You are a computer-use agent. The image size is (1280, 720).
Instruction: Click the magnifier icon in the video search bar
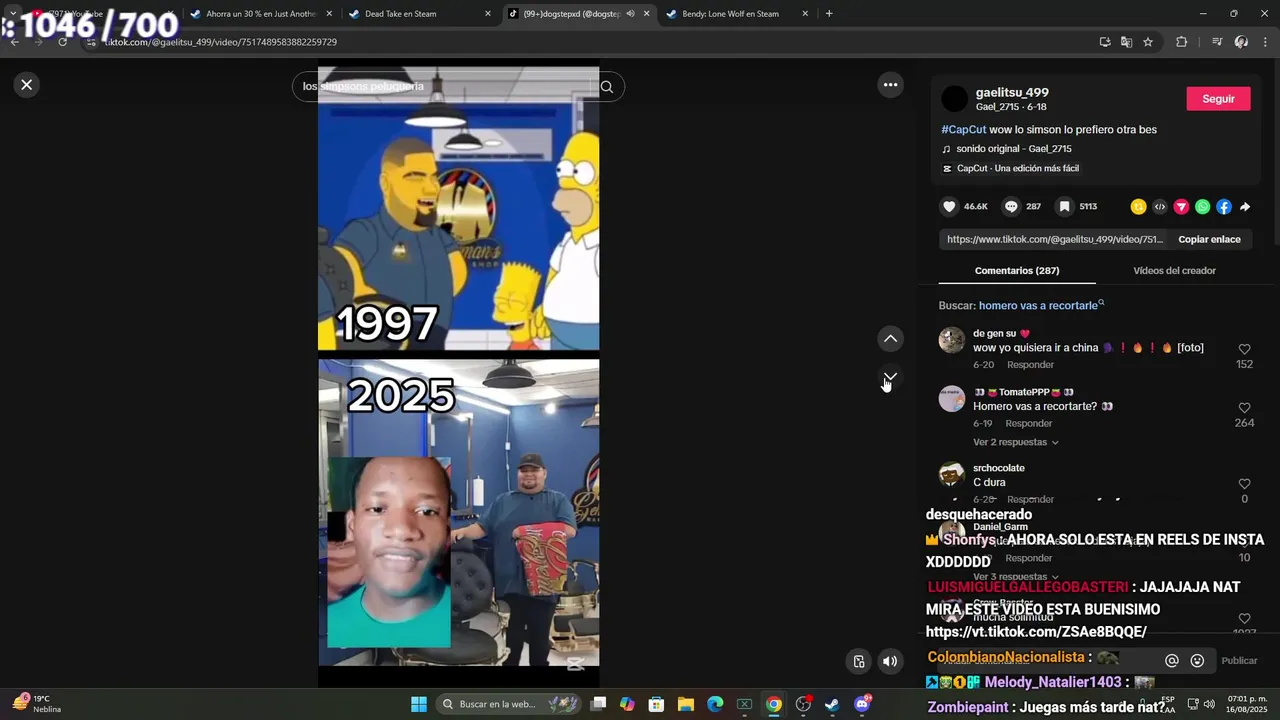[606, 87]
